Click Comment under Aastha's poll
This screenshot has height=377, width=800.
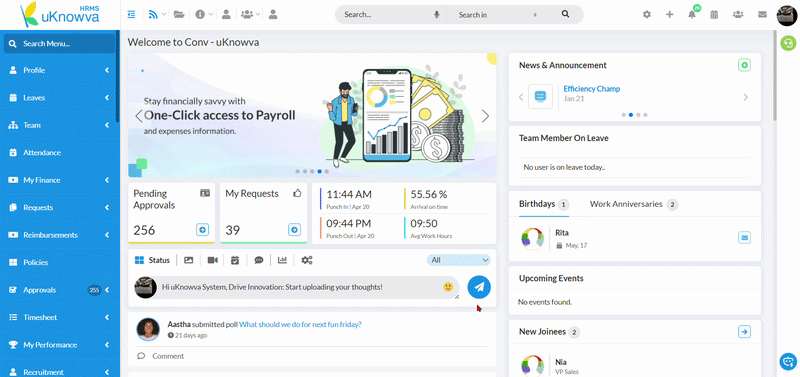[168, 356]
